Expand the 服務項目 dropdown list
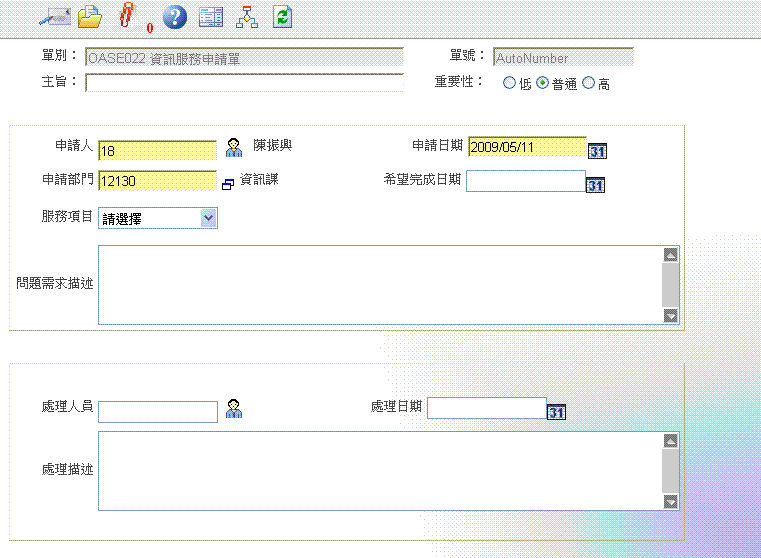The width and height of the screenshot is (761, 558). point(208,217)
